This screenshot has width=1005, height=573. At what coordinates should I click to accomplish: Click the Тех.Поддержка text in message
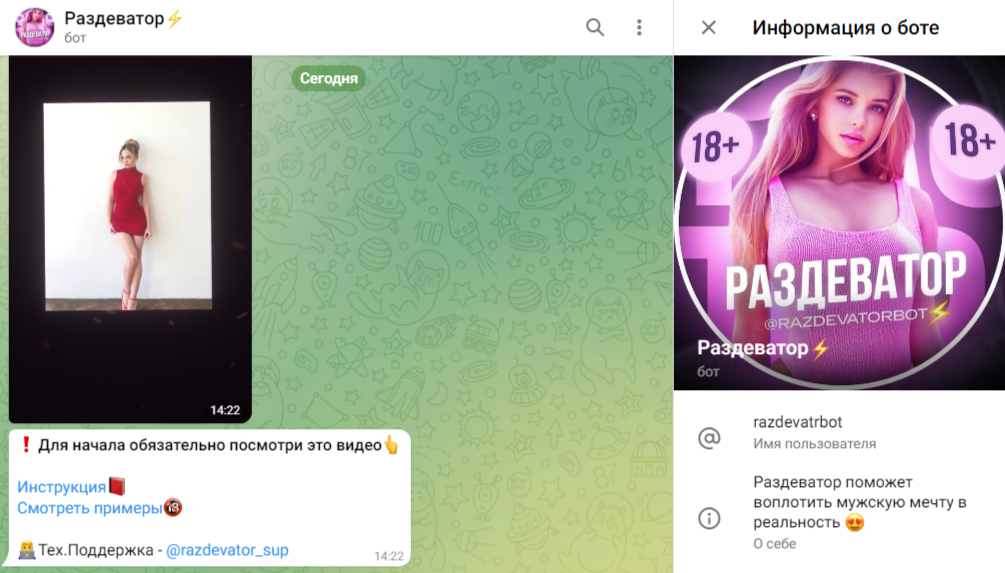click(x=96, y=550)
